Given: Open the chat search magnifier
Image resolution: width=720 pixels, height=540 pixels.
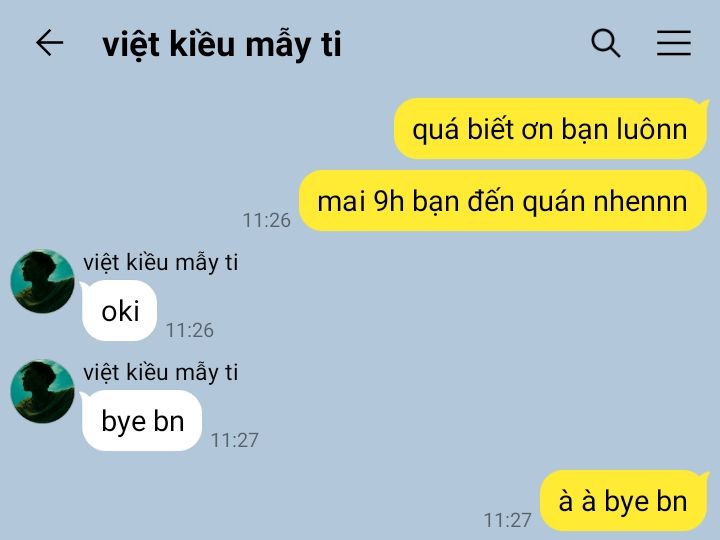Looking at the screenshot, I should [606, 43].
